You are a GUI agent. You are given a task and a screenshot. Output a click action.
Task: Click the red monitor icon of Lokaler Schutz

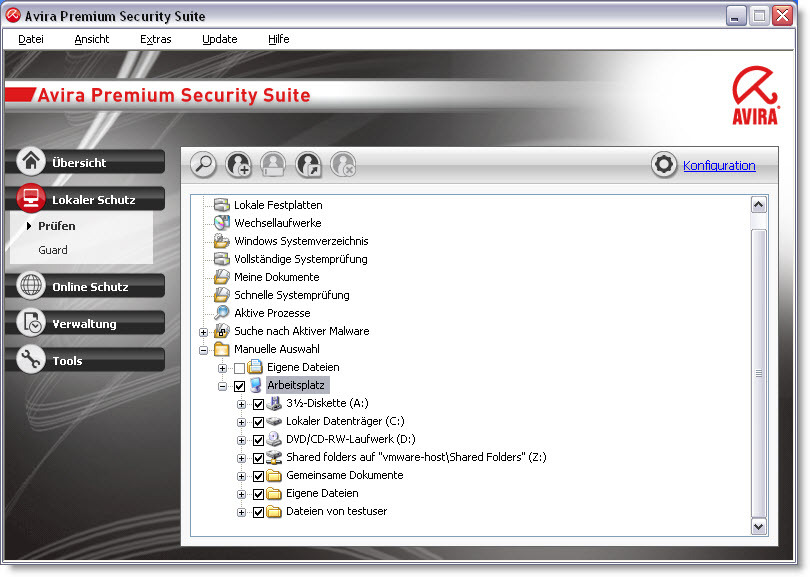pos(31,198)
